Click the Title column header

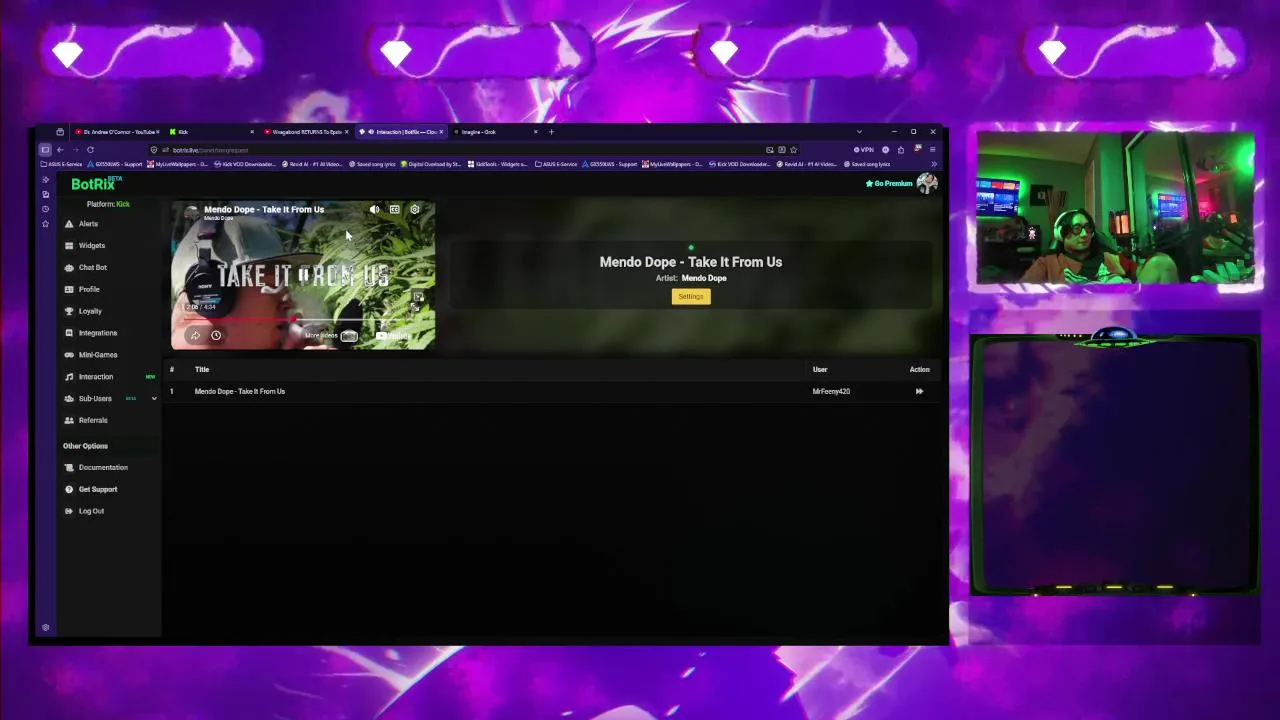202,369
